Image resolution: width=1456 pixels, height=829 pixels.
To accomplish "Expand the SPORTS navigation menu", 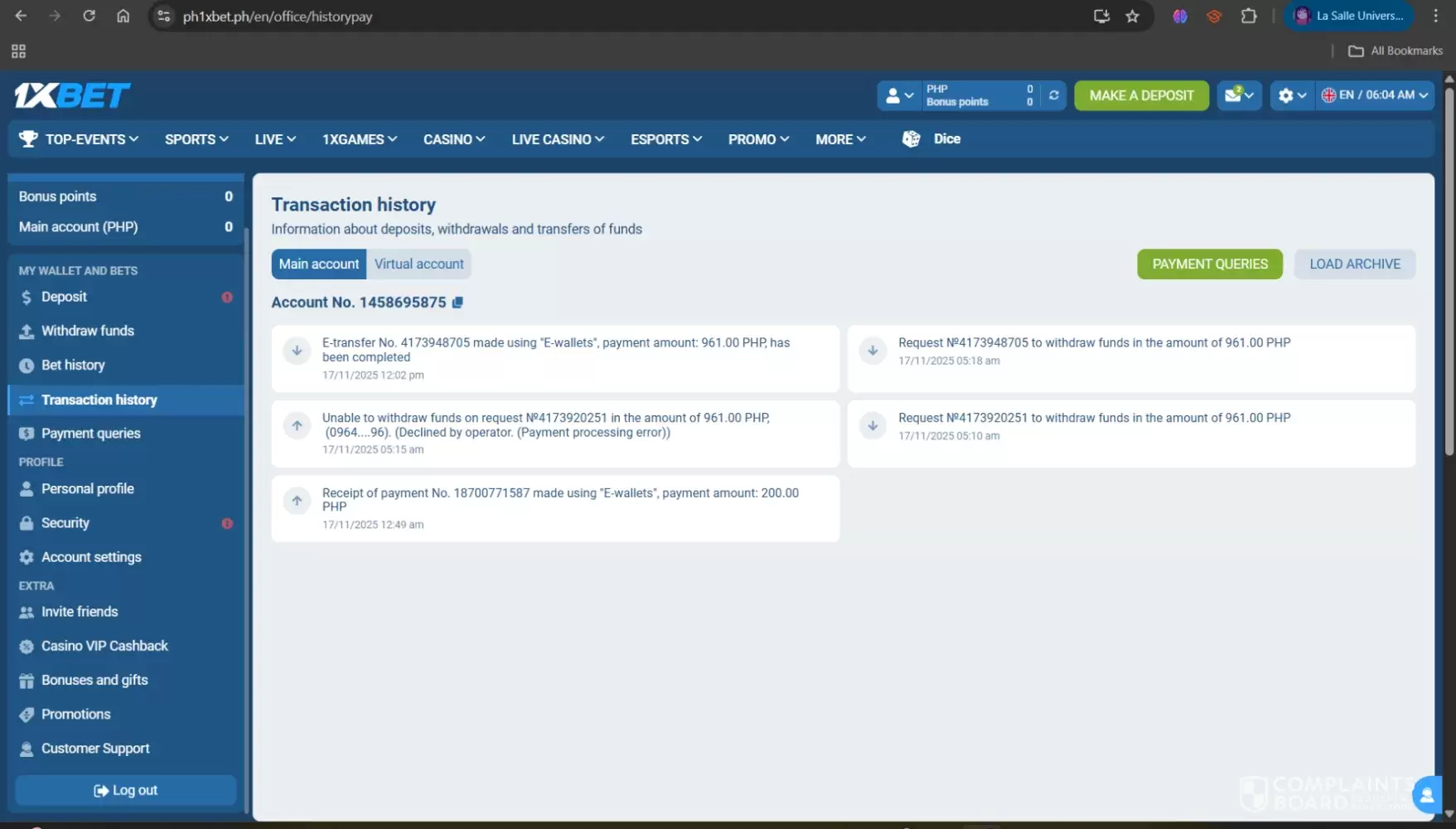I will tap(196, 139).
